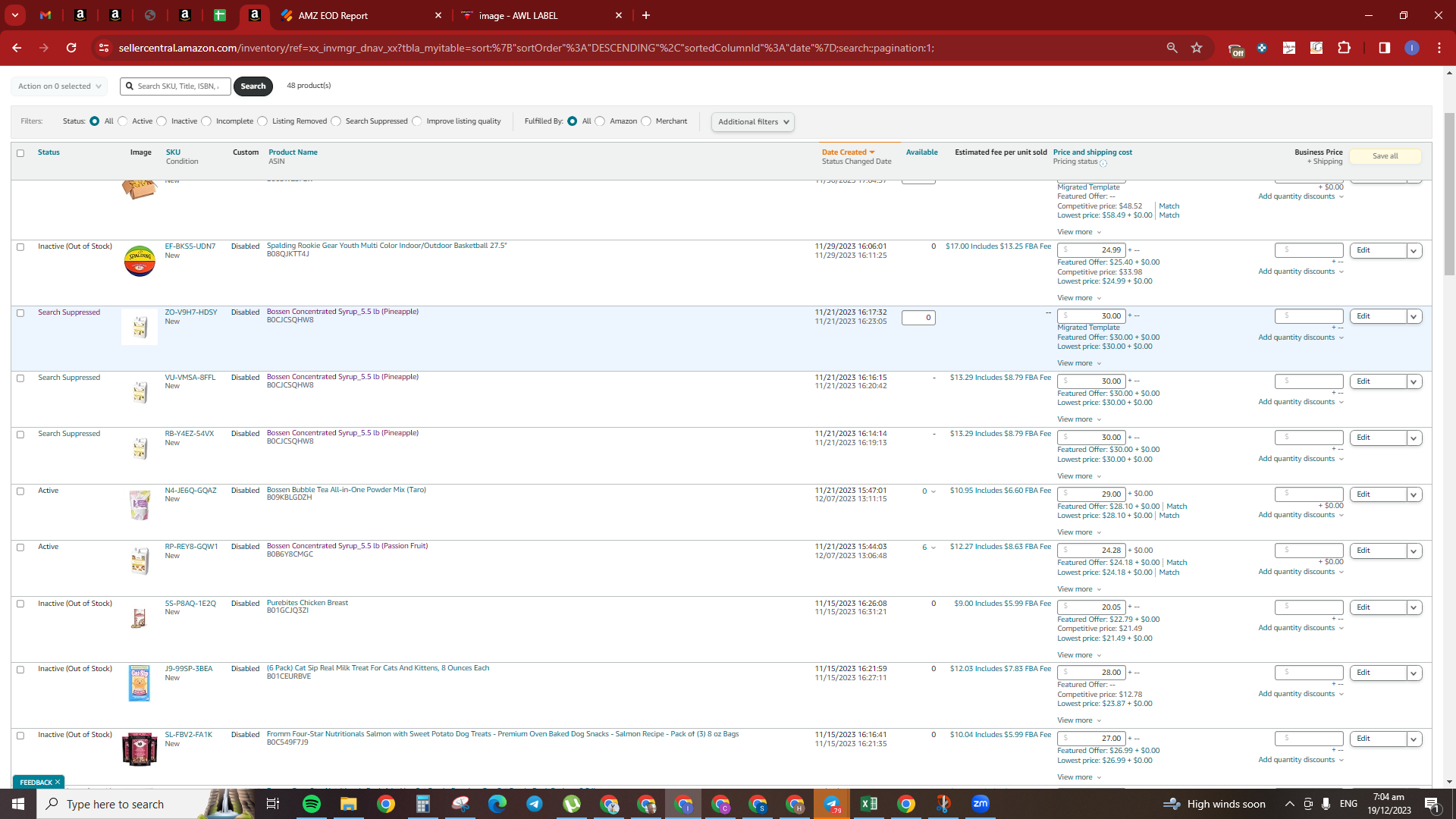Select the Search Suppressed status filter
Viewport: 1456px width, 819px height.
336,121
